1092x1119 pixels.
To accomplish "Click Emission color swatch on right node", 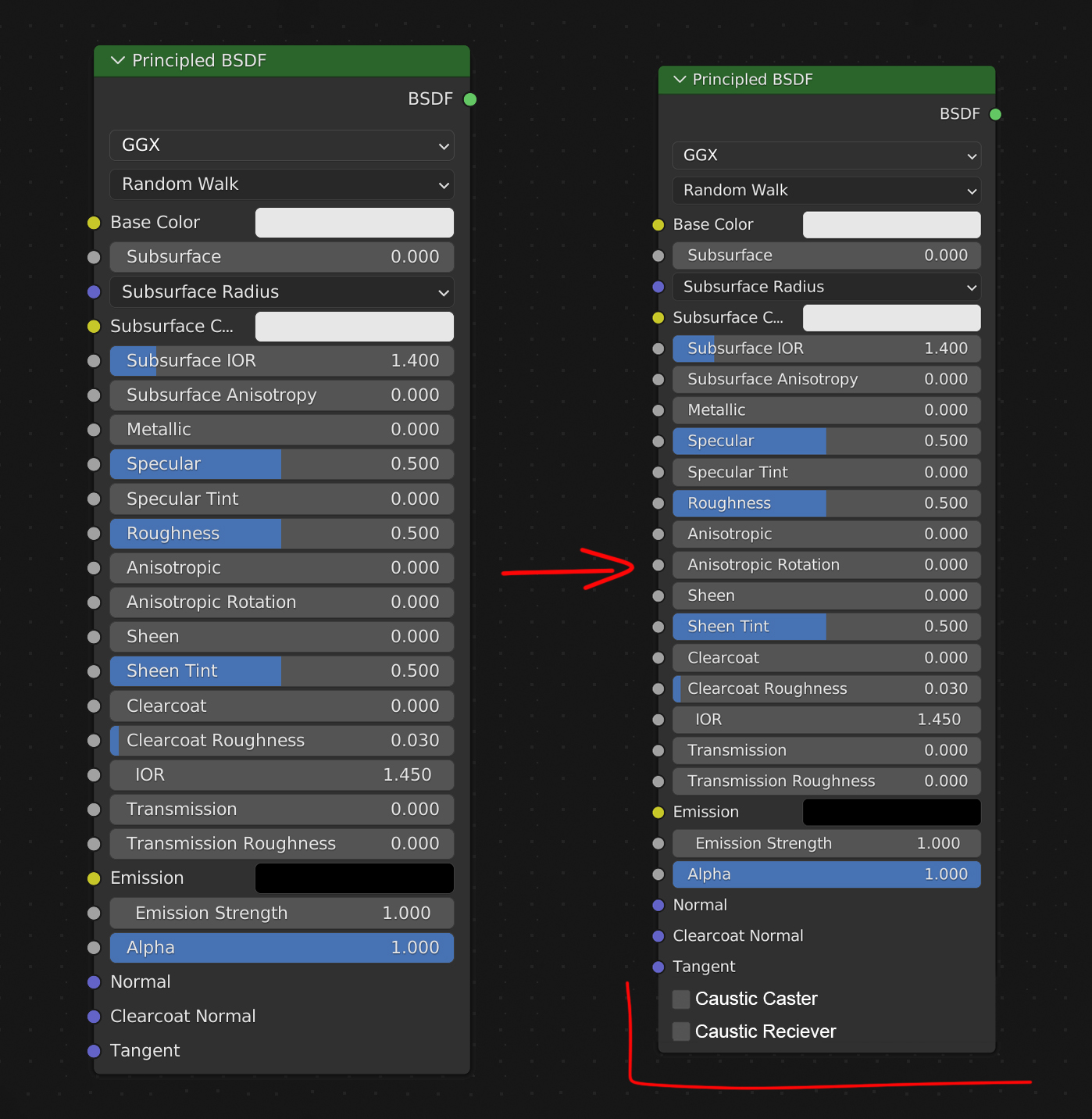I will [x=892, y=812].
